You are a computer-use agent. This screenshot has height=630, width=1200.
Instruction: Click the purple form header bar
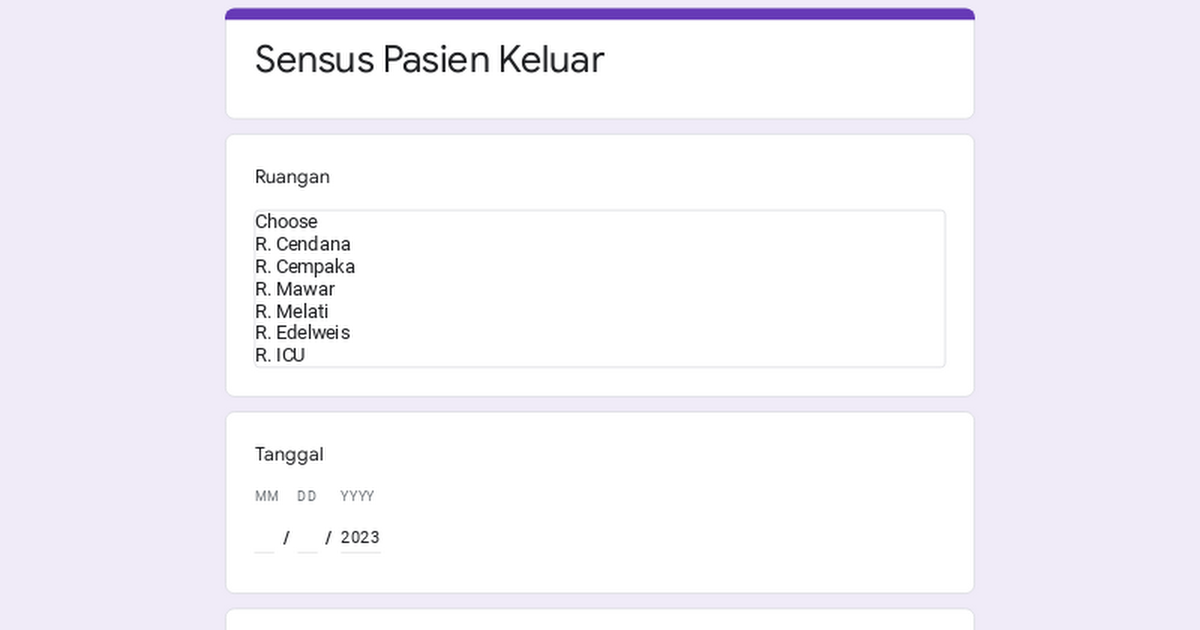600,14
